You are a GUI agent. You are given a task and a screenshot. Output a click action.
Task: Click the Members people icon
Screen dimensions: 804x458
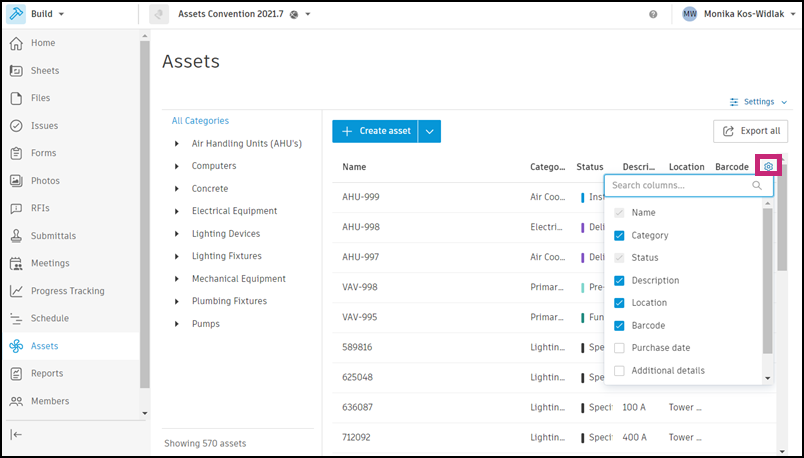[x=16, y=401]
